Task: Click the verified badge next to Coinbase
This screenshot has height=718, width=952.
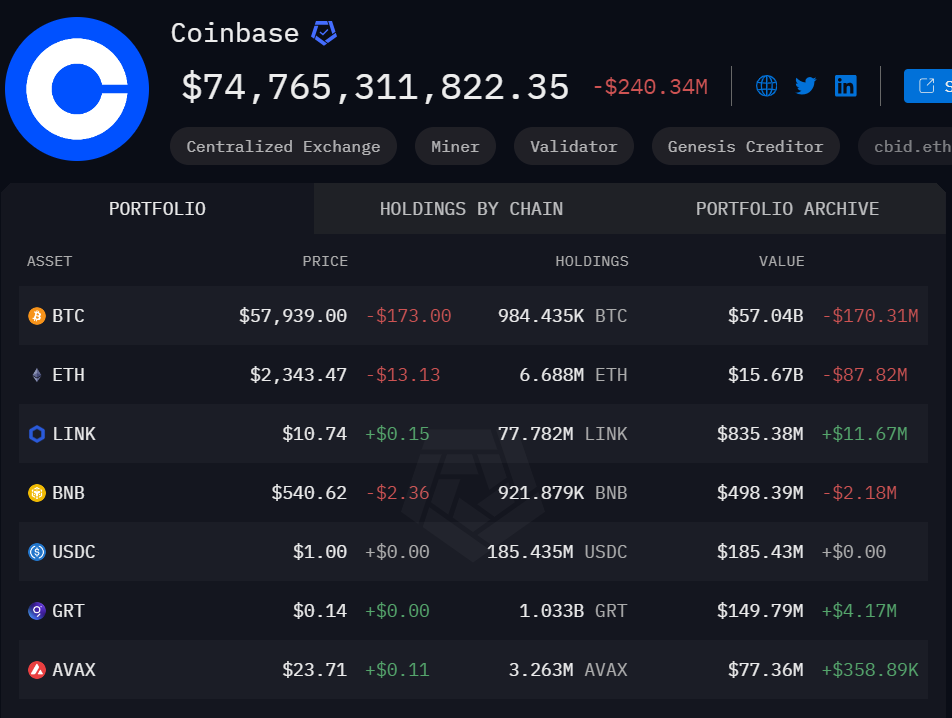Action: click(323, 33)
